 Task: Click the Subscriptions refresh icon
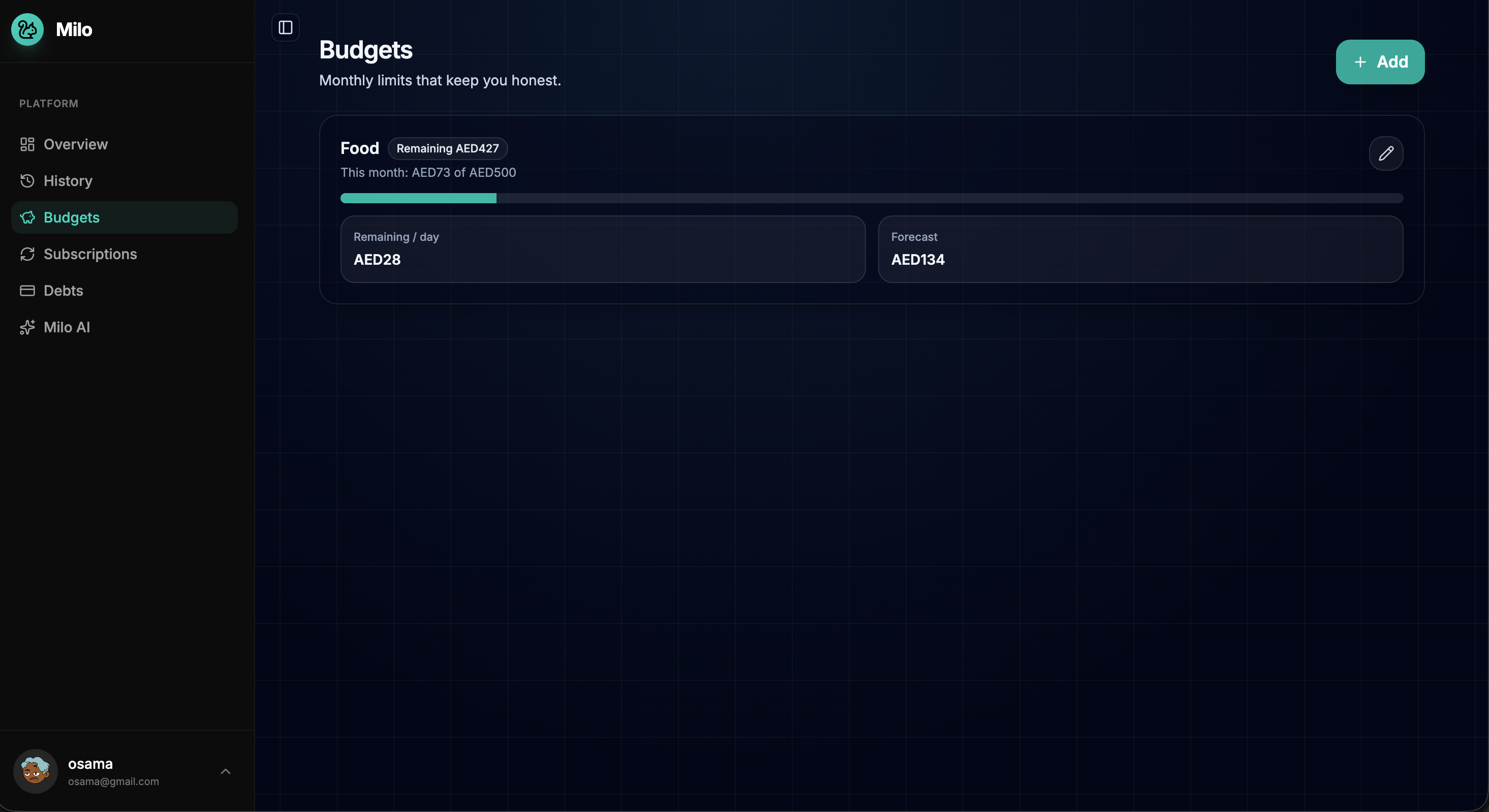27,254
